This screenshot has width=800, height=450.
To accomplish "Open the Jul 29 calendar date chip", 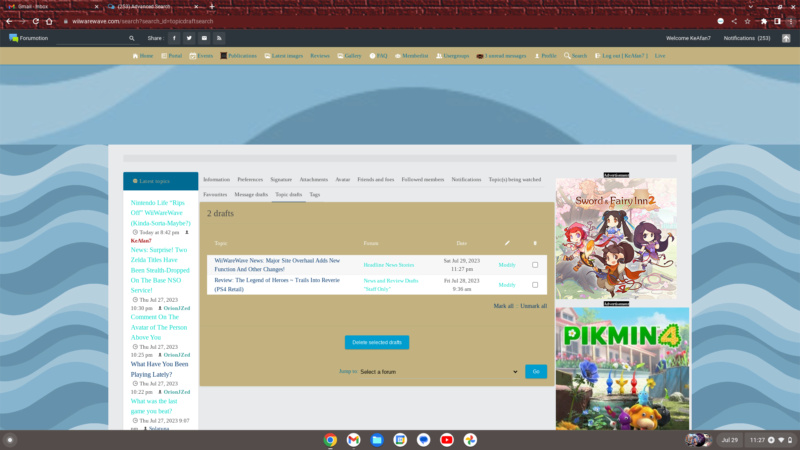I will [x=730, y=440].
